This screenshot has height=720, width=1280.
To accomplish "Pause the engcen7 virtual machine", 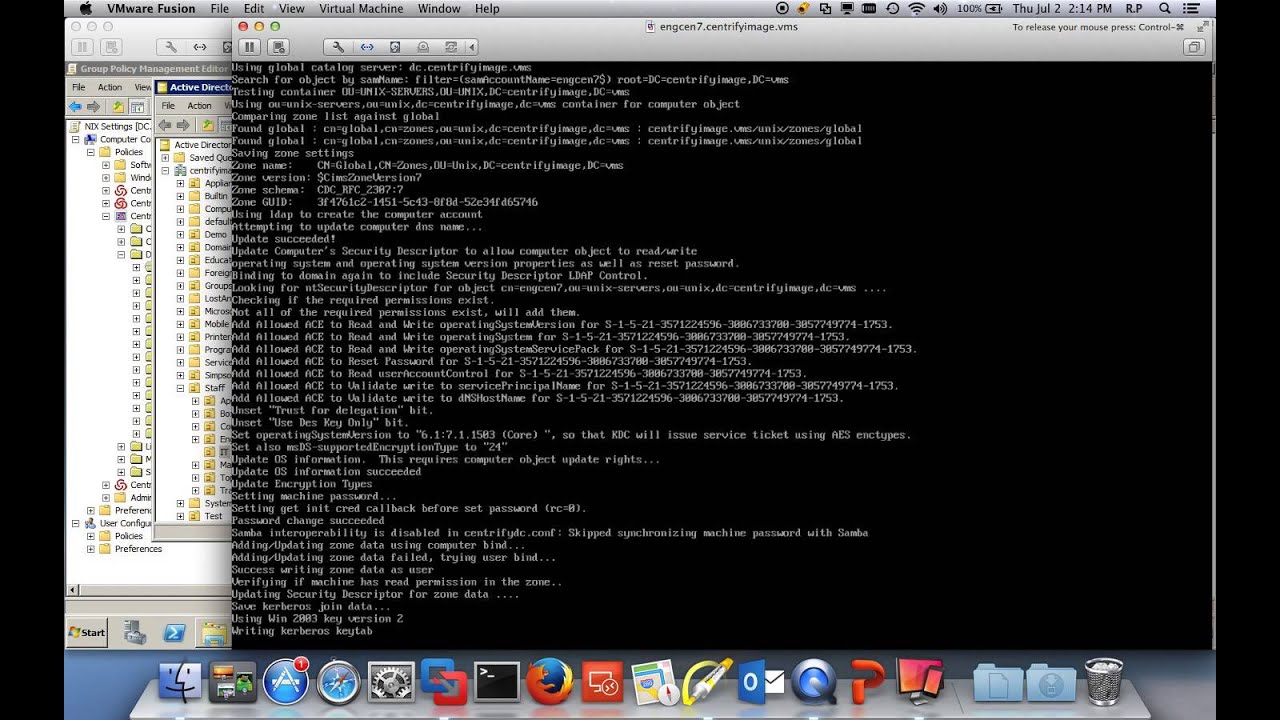I will [x=249, y=47].
